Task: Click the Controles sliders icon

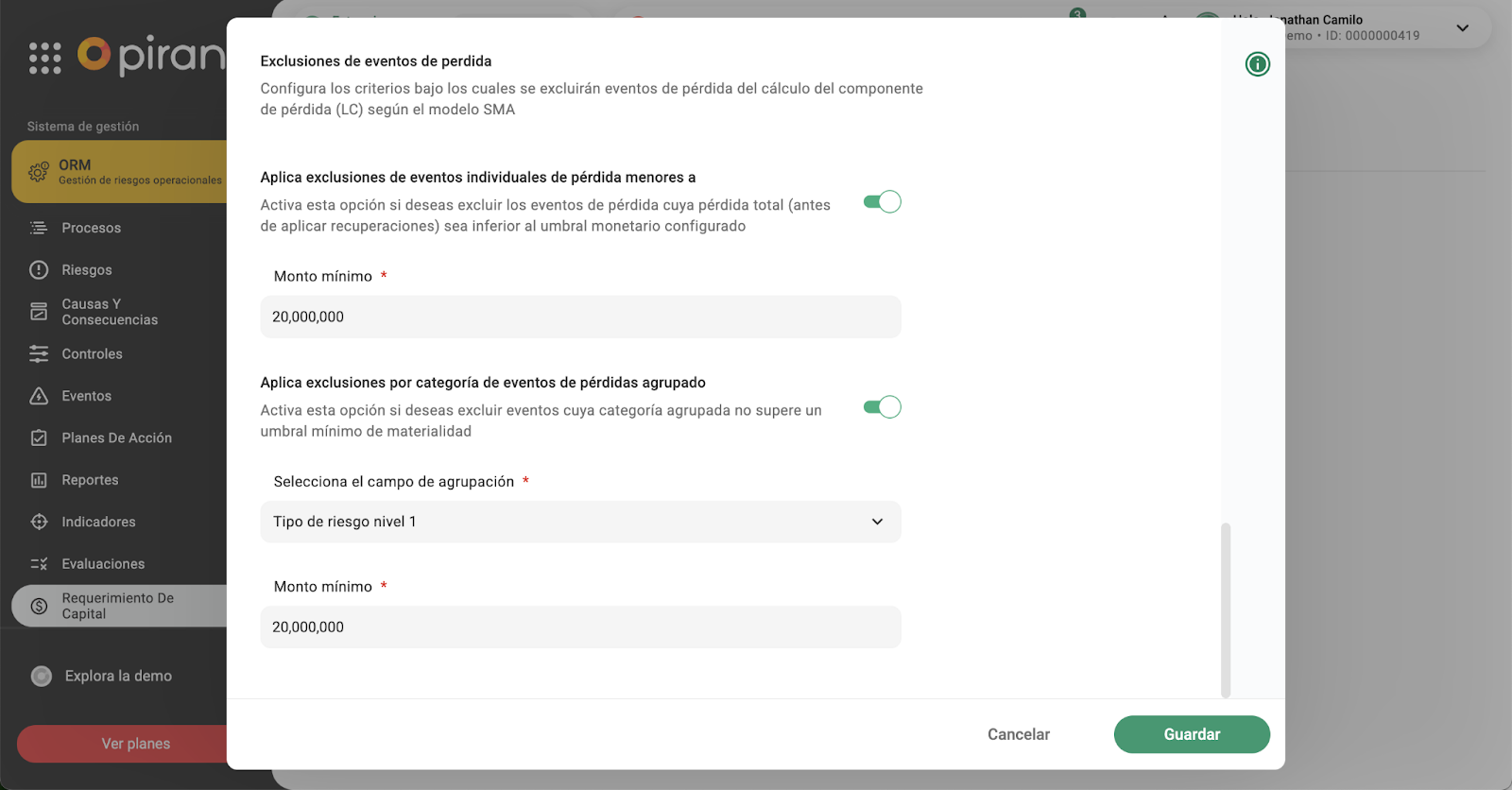Action: pyautogui.click(x=39, y=354)
